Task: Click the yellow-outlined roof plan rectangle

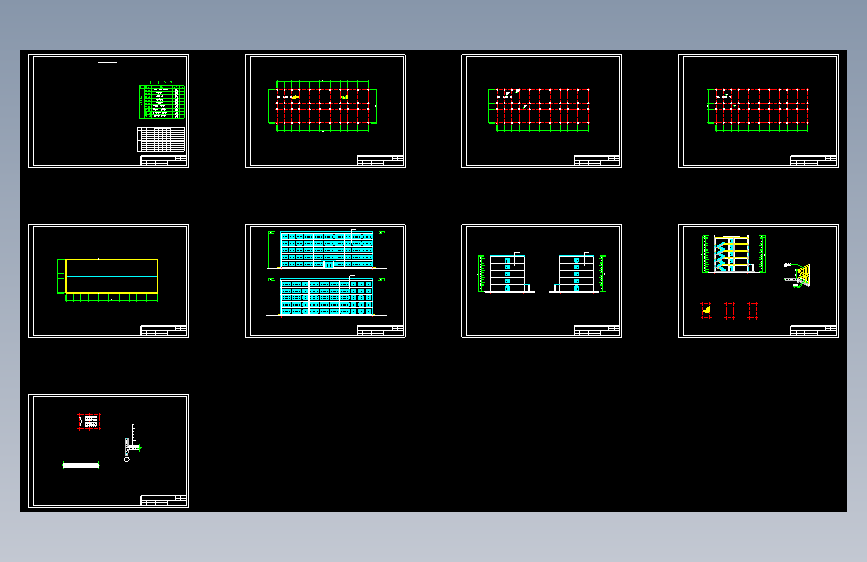Action: [112, 276]
